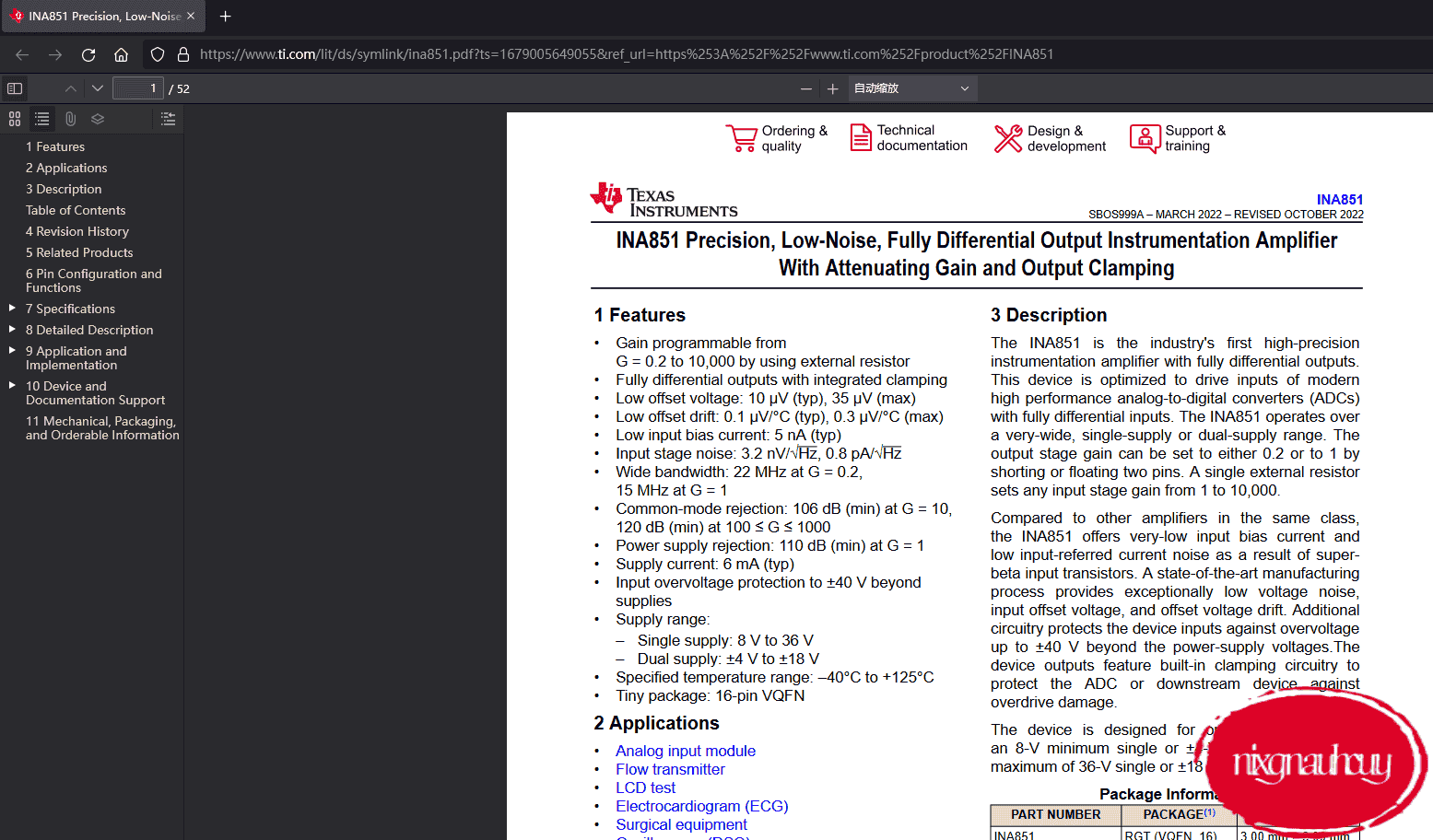Select the INA851 Precision, Low-Noise tab
1433x840 pixels.
coord(102,16)
